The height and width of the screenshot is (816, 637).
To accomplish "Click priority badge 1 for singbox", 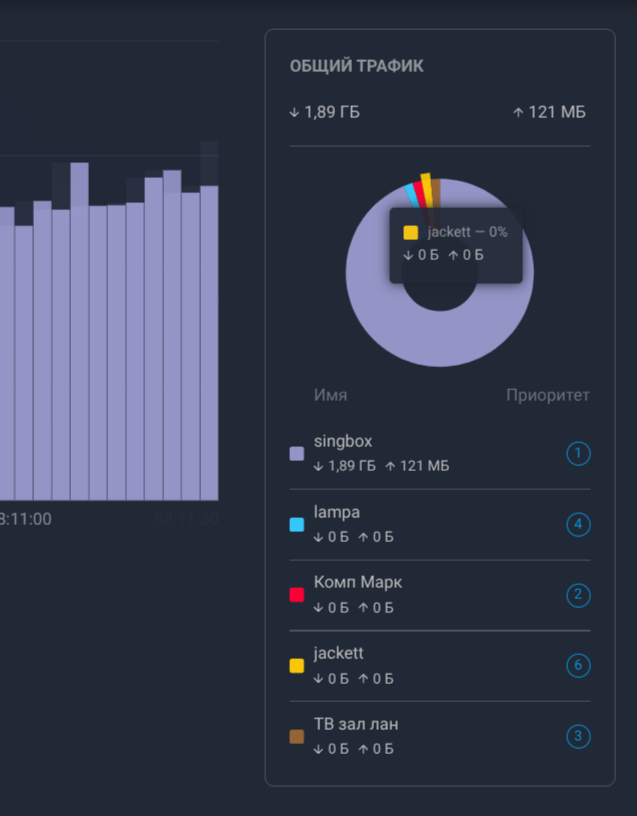I will pos(578,454).
